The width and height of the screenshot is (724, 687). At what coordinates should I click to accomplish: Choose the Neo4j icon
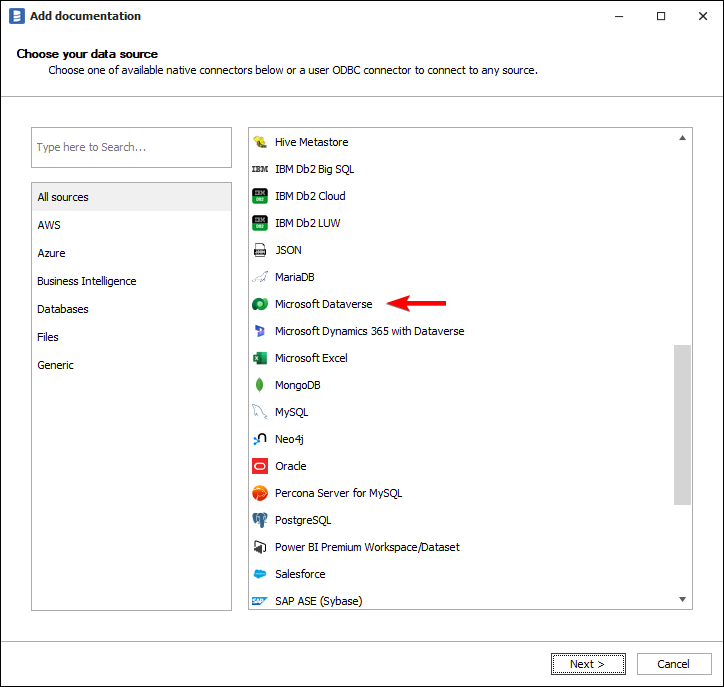click(x=260, y=439)
